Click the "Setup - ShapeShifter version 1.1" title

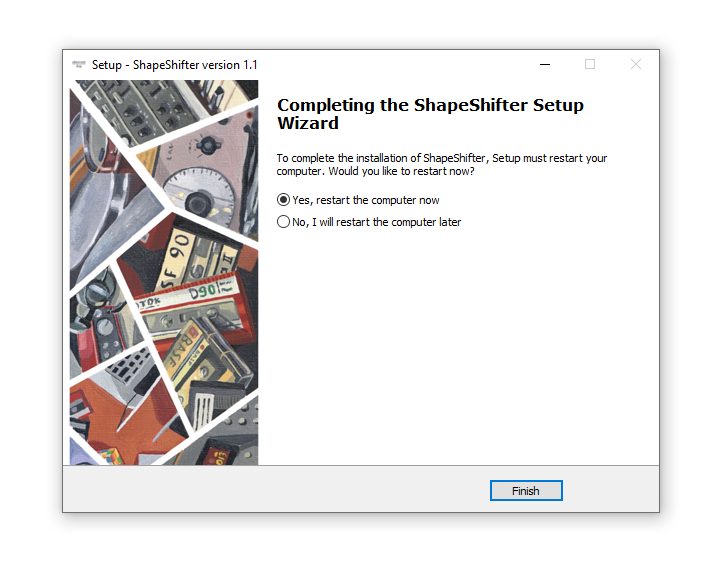[x=175, y=65]
